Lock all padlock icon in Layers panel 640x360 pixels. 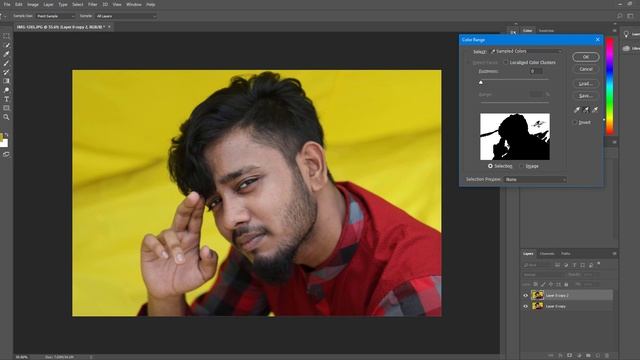point(566,284)
